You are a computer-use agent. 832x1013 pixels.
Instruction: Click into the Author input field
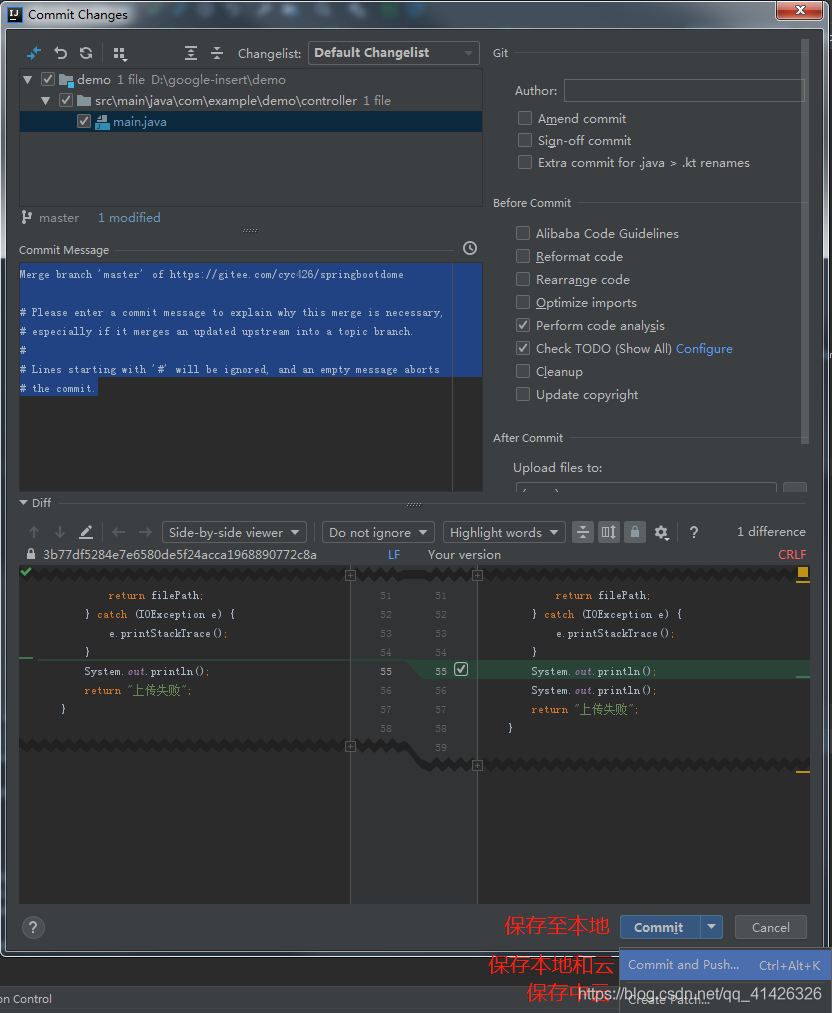coord(683,91)
